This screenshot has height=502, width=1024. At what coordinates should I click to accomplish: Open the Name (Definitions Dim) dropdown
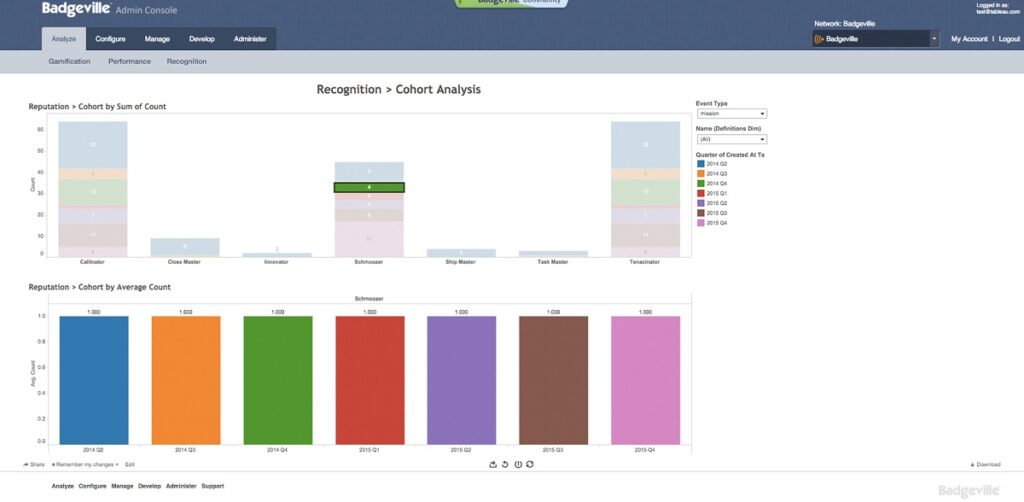coord(731,139)
